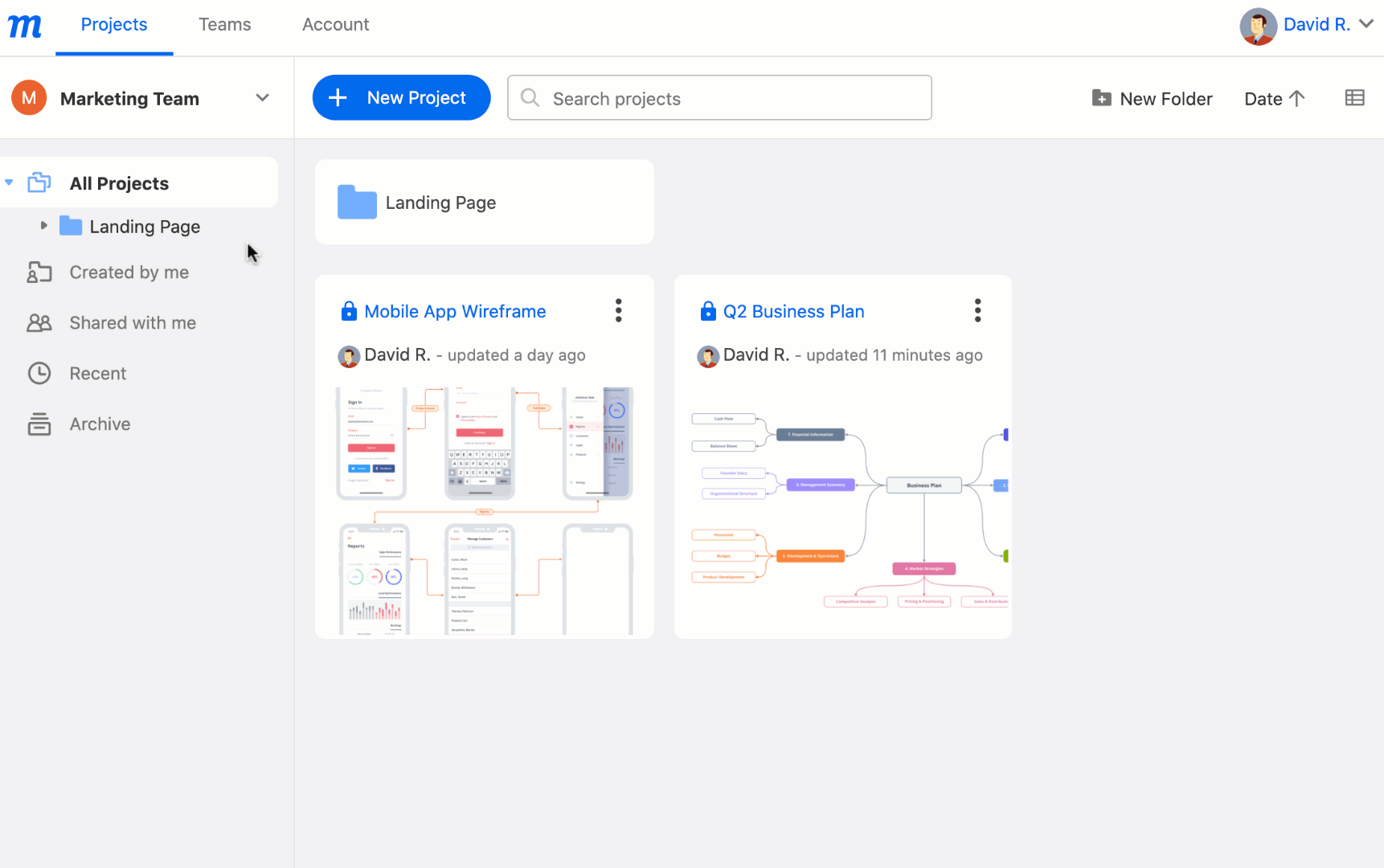Click the lock icon on Mobile App Wireframe
The width and height of the screenshot is (1384, 868).
point(349,311)
